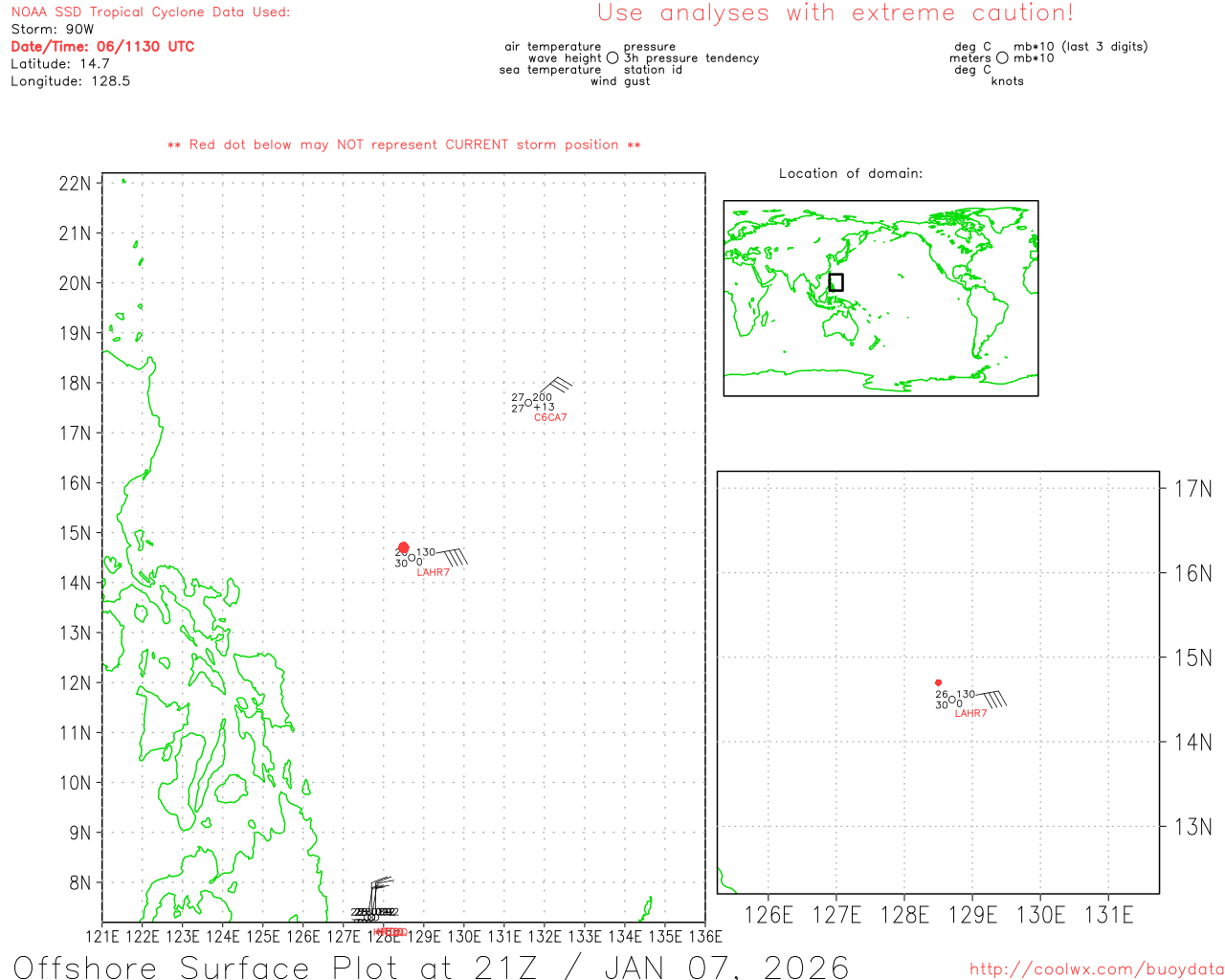
Task: Click the red 'may NOT represent CURRENT storm position' note
Action: click(404, 145)
